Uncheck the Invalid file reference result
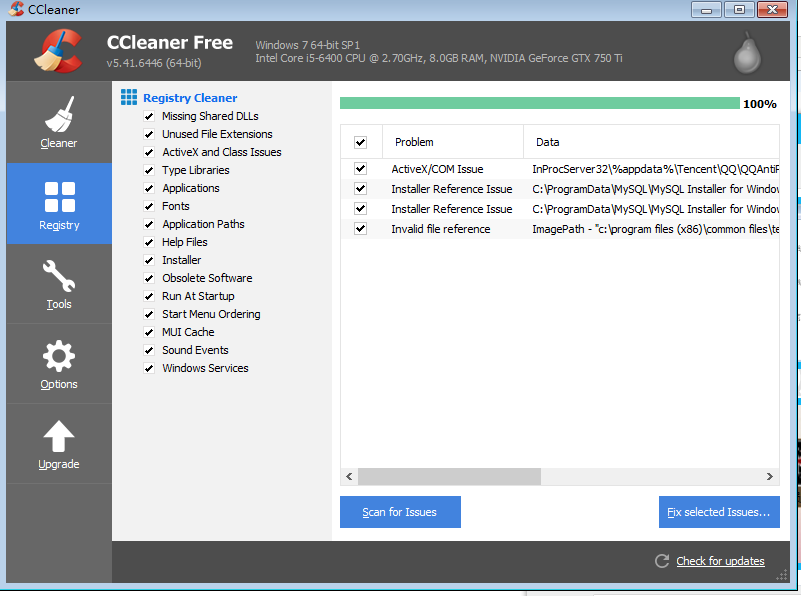Viewport: 801px width, 596px height. [x=361, y=228]
